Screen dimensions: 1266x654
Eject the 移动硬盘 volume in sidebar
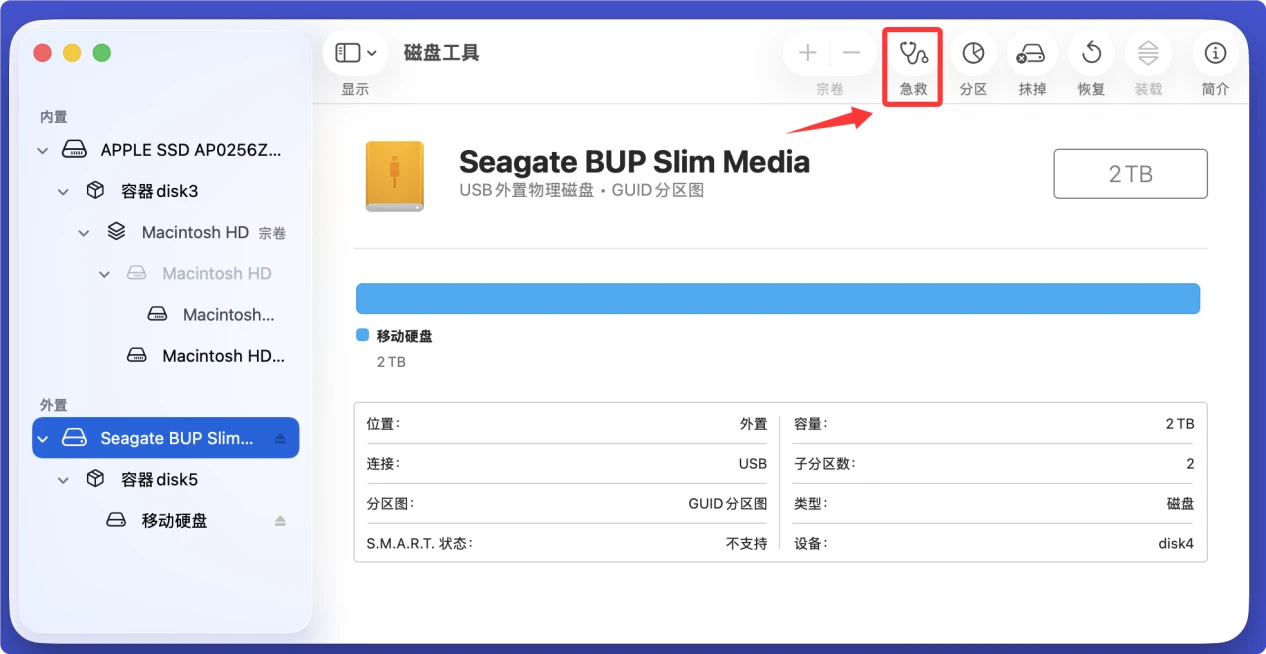280,521
